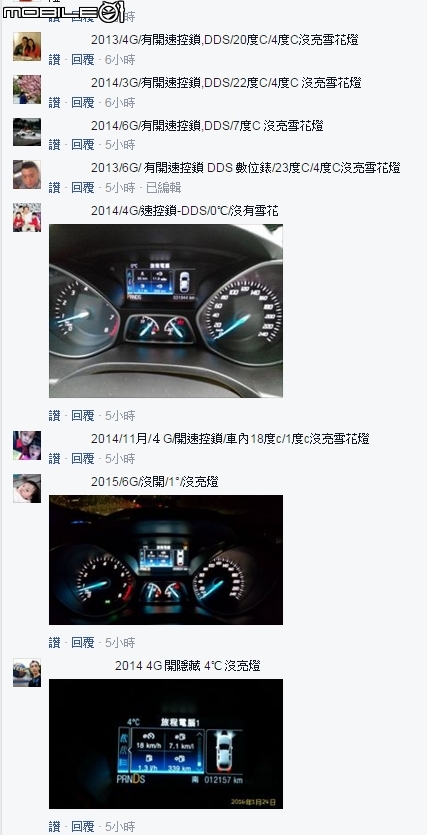The width and height of the screenshot is (427, 835).
Task: Click the 5小時 timestamp under 2014/11月 comment
Action: (120, 459)
